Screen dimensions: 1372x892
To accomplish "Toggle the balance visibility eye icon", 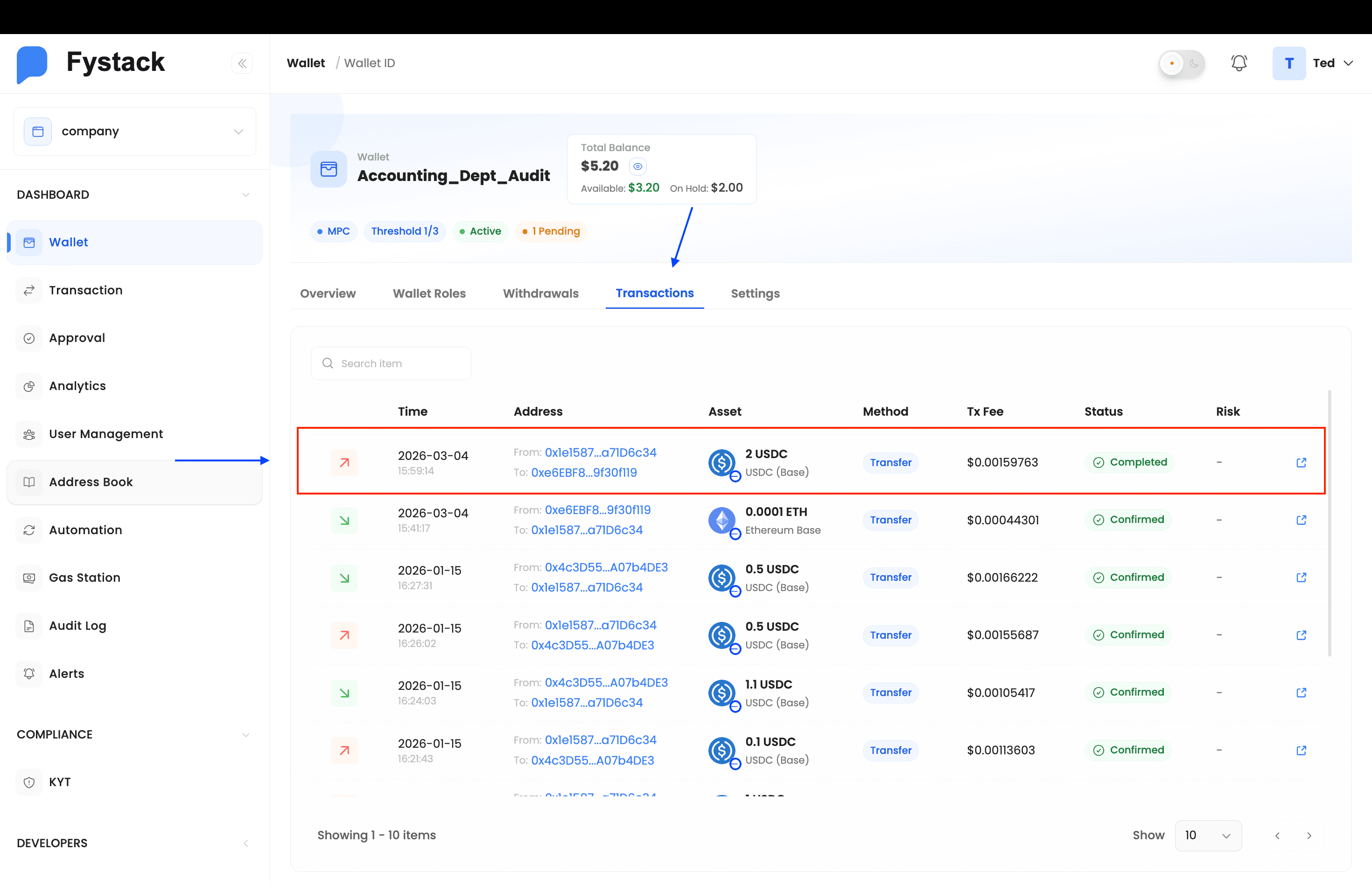I will [x=637, y=167].
